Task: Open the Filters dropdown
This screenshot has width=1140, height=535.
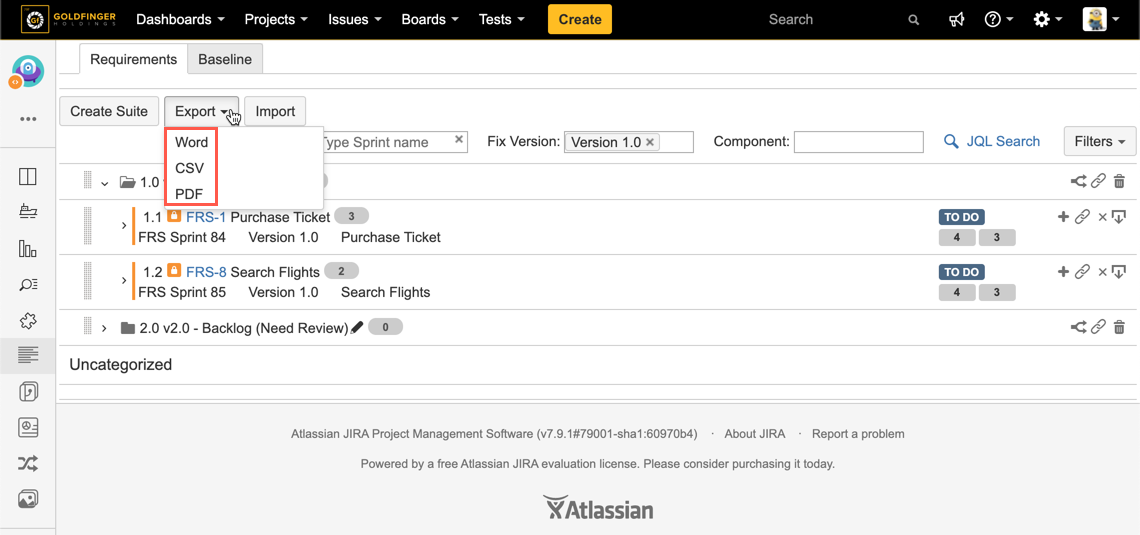Action: point(1099,142)
